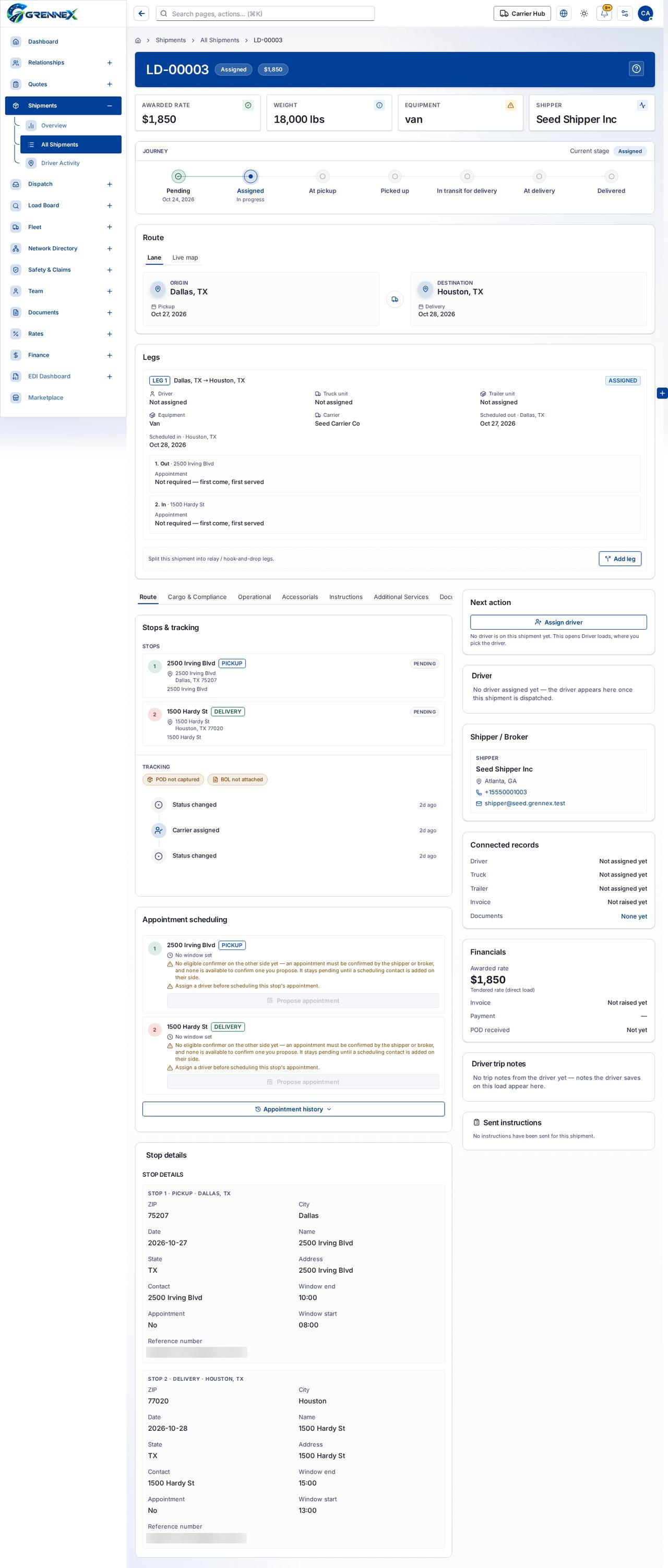Click the back arrow button in top bar
Screen dimensions: 668x1568
141,14
